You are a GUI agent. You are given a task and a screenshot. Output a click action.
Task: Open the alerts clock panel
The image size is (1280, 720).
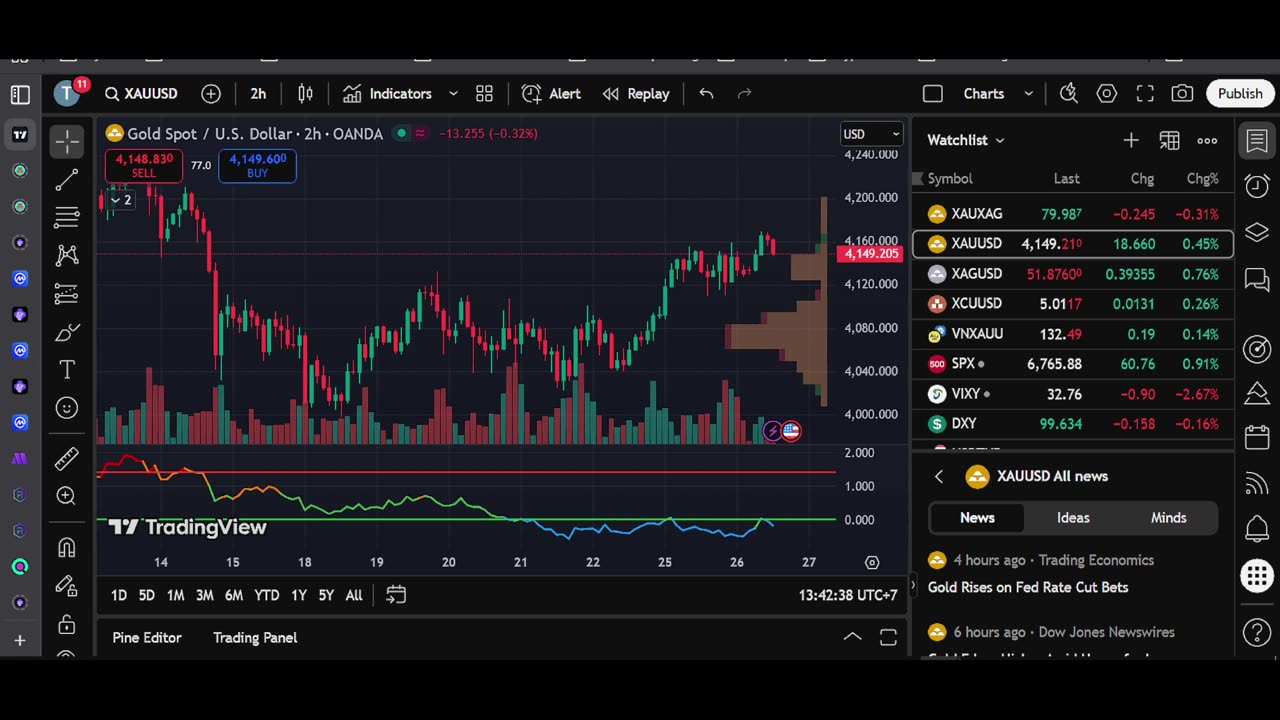point(1257,186)
